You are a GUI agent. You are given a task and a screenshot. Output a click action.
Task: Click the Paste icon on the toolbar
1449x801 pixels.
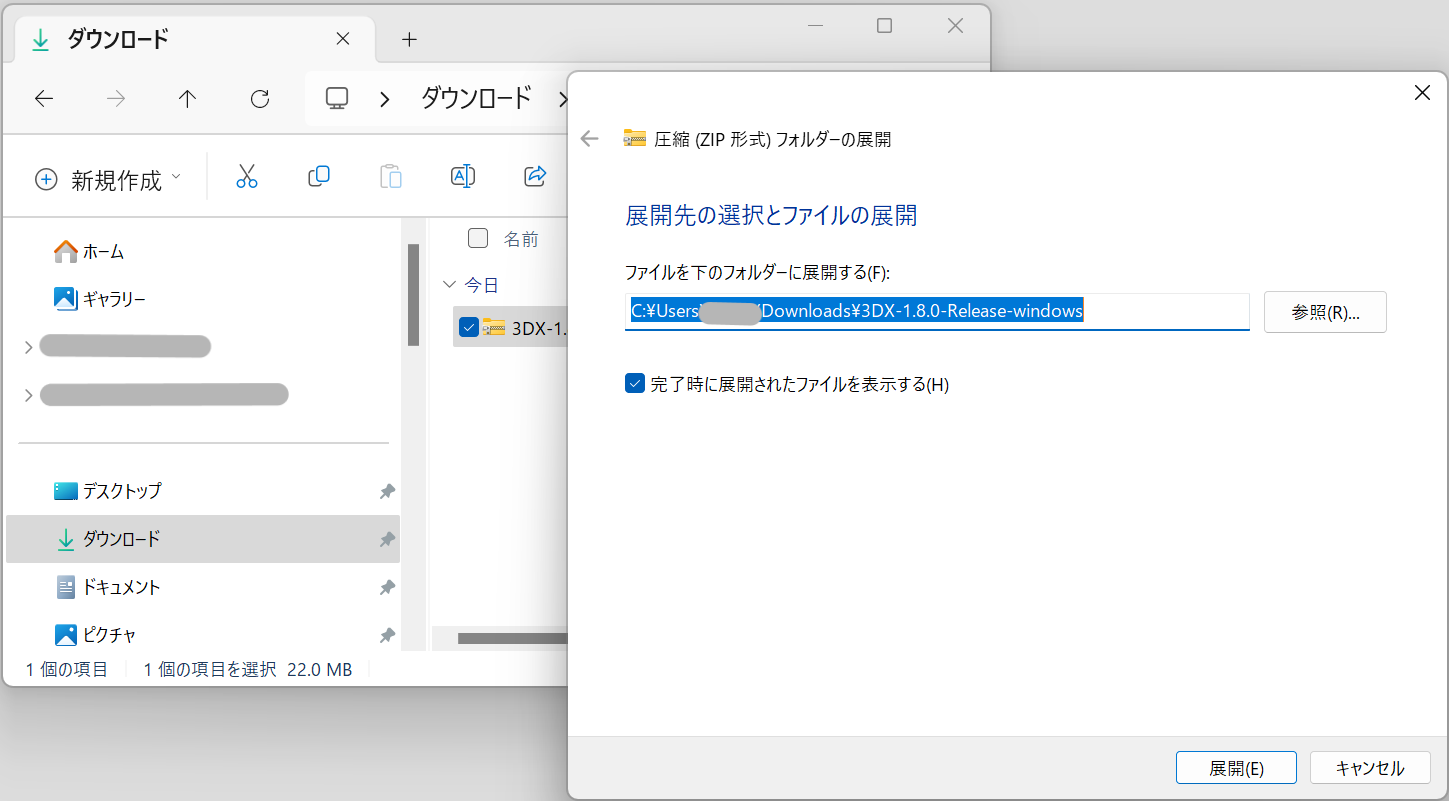pos(390,176)
